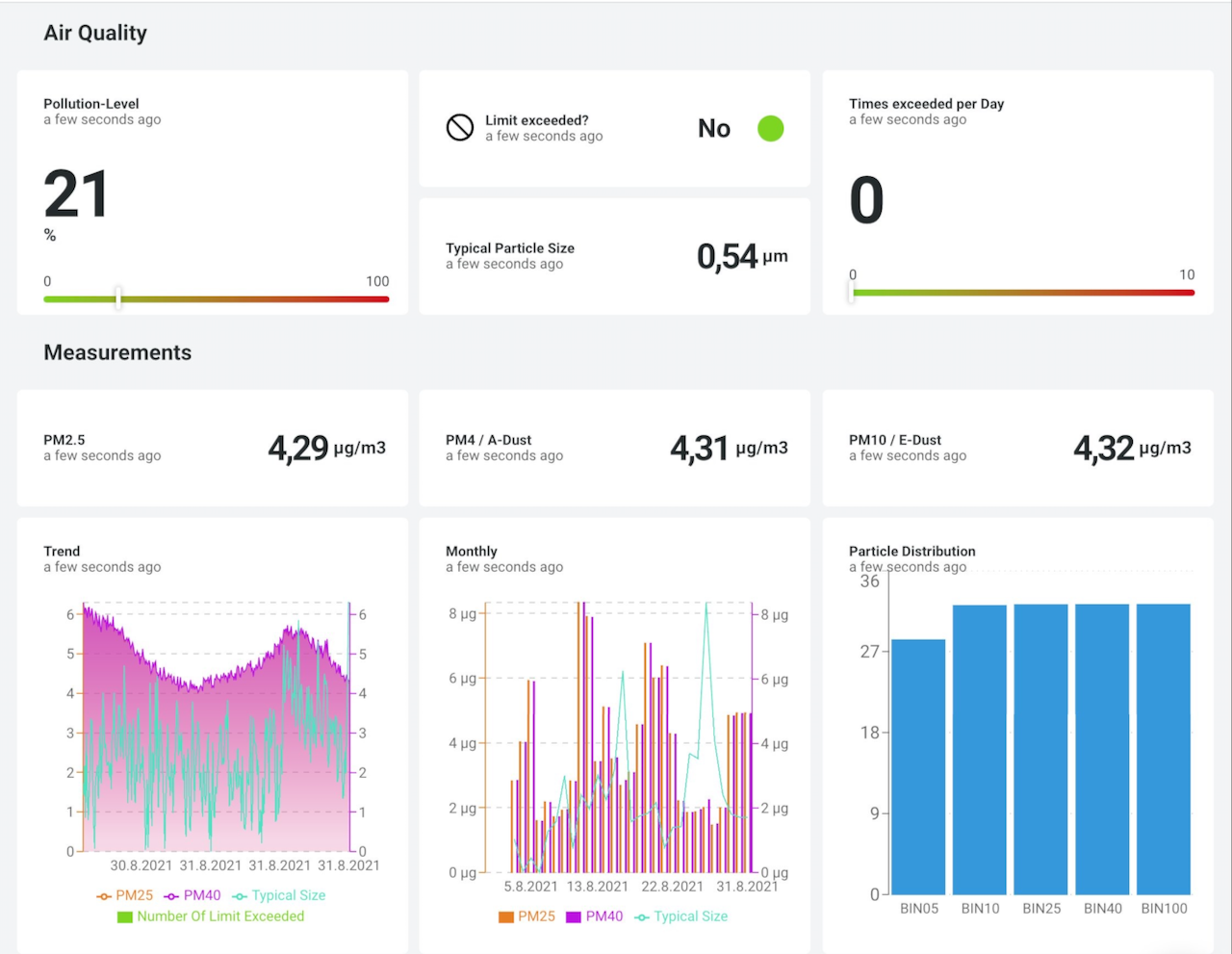The height and width of the screenshot is (954, 1232).
Task: Open the PM10 / E-Dust widget title
Action: 895,440
